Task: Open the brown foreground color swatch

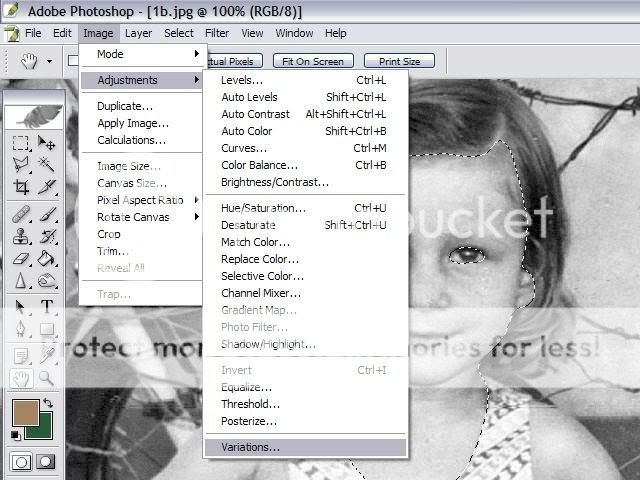Action: (24, 413)
